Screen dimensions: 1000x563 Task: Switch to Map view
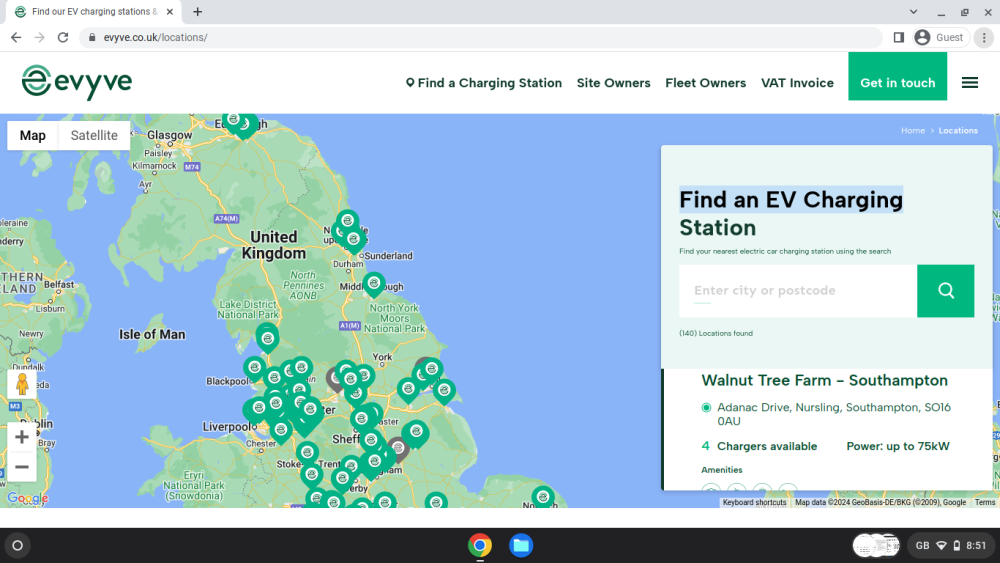[33, 135]
